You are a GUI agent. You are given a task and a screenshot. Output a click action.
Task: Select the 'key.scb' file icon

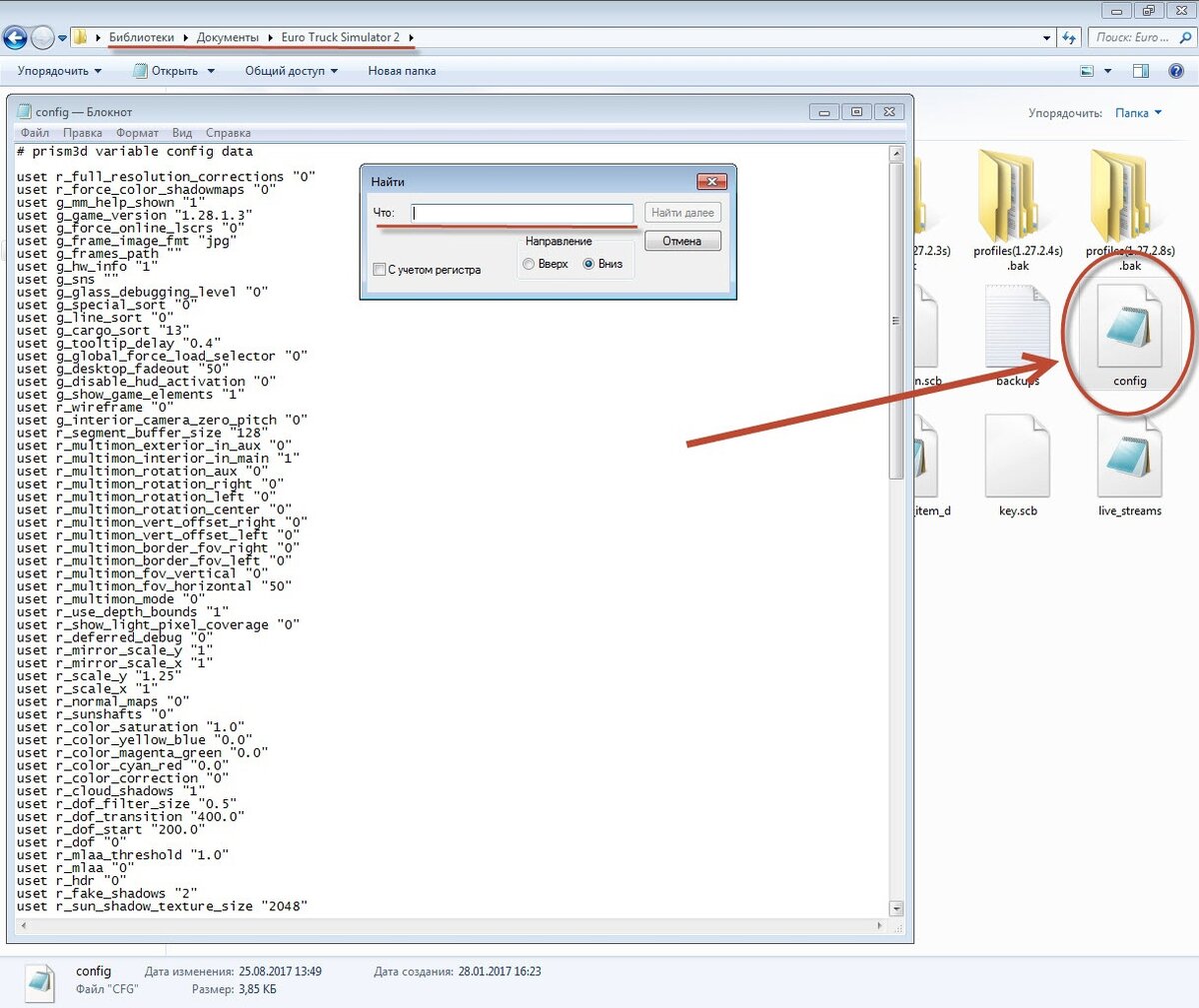(x=1017, y=466)
